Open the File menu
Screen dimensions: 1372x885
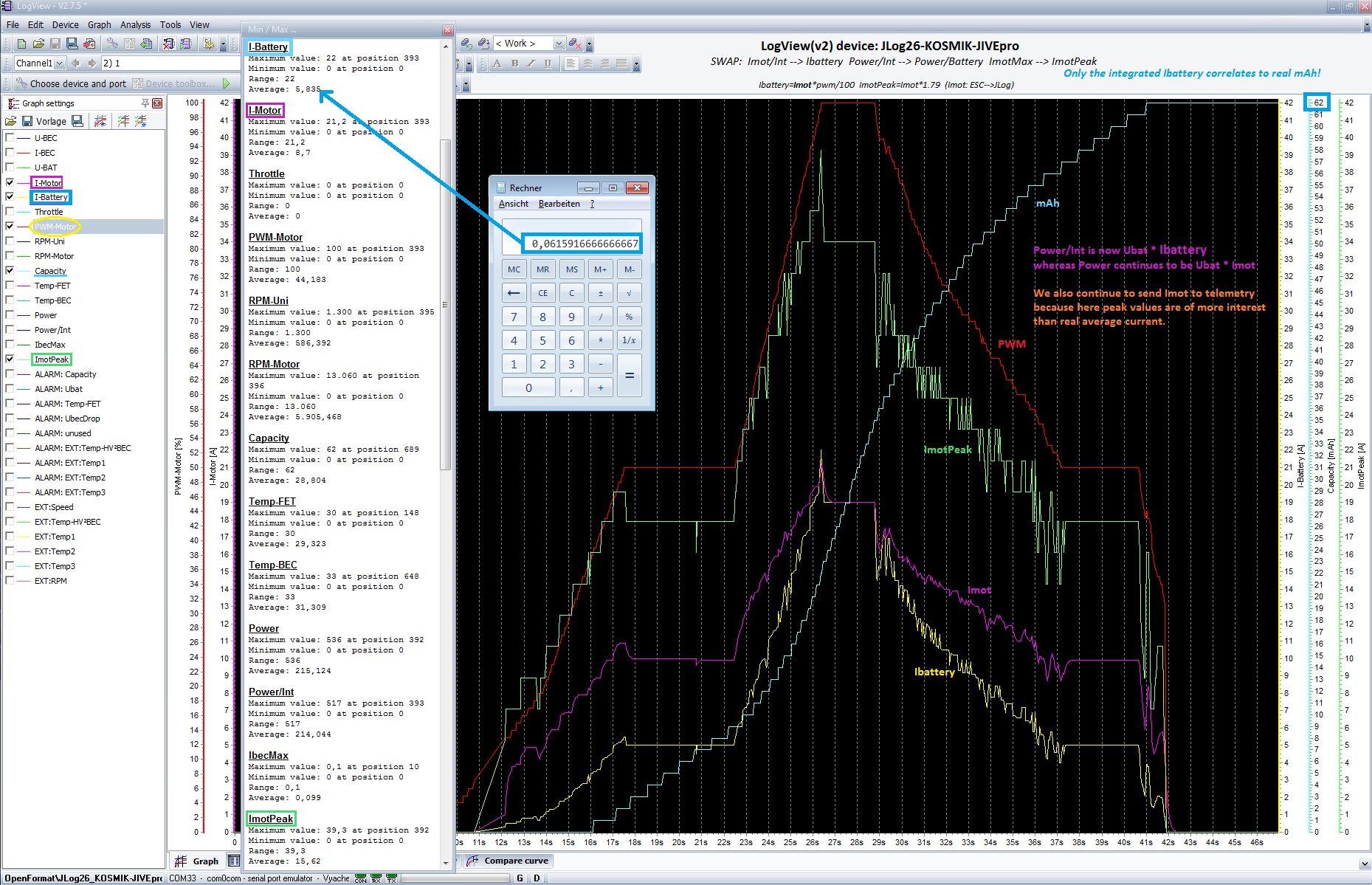[x=13, y=24]
